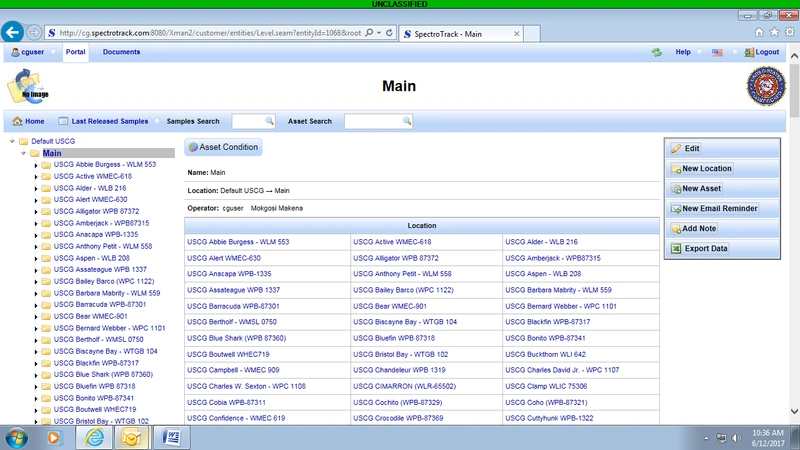Screen dimensions: 800x450
Task: Expand USCG Abbie Burgess - WLM 553 node
Action: pos(36,165)
